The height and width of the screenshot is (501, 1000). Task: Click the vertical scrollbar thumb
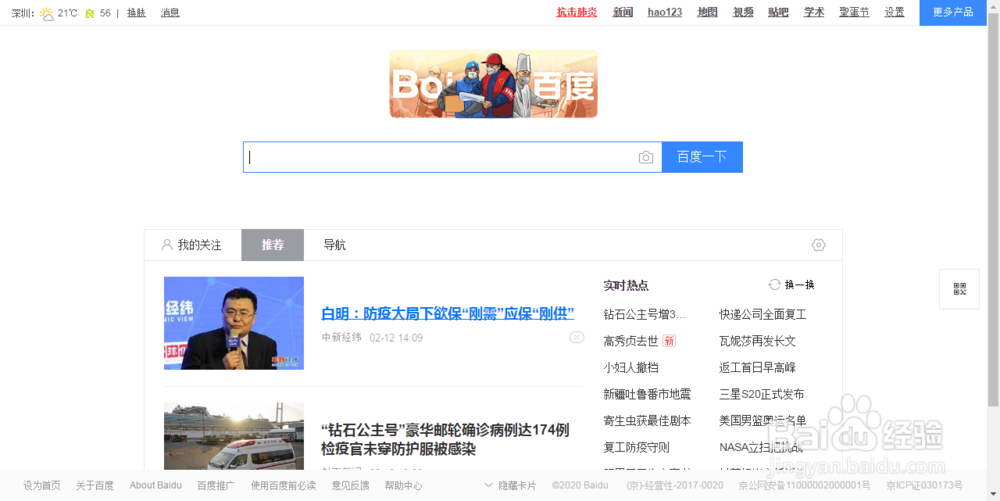click(993, 210)
